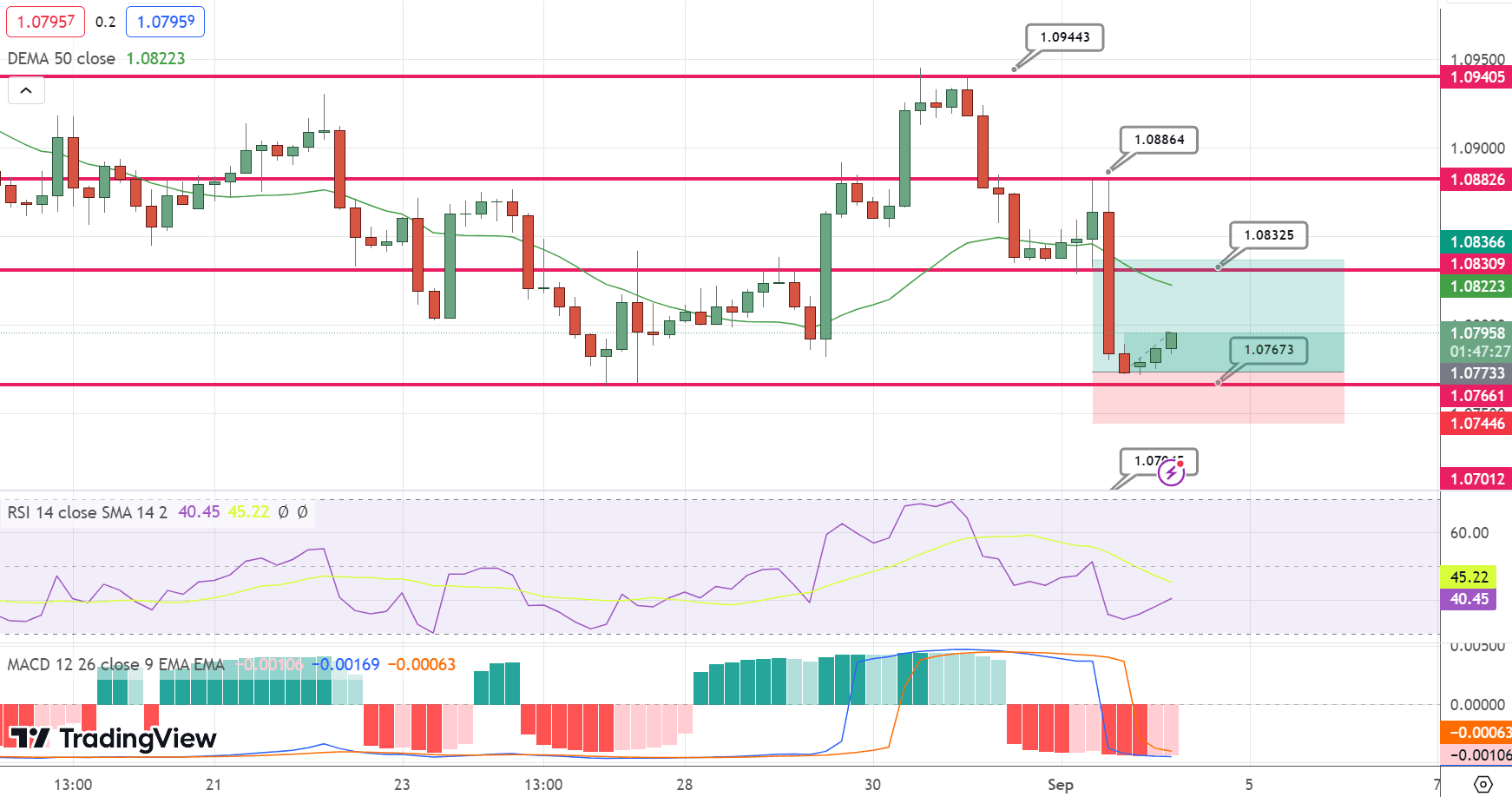Click the RSI value 40.45 axis tag
The height and width of the screenshot is (797, 1512).
(1469, 599)
